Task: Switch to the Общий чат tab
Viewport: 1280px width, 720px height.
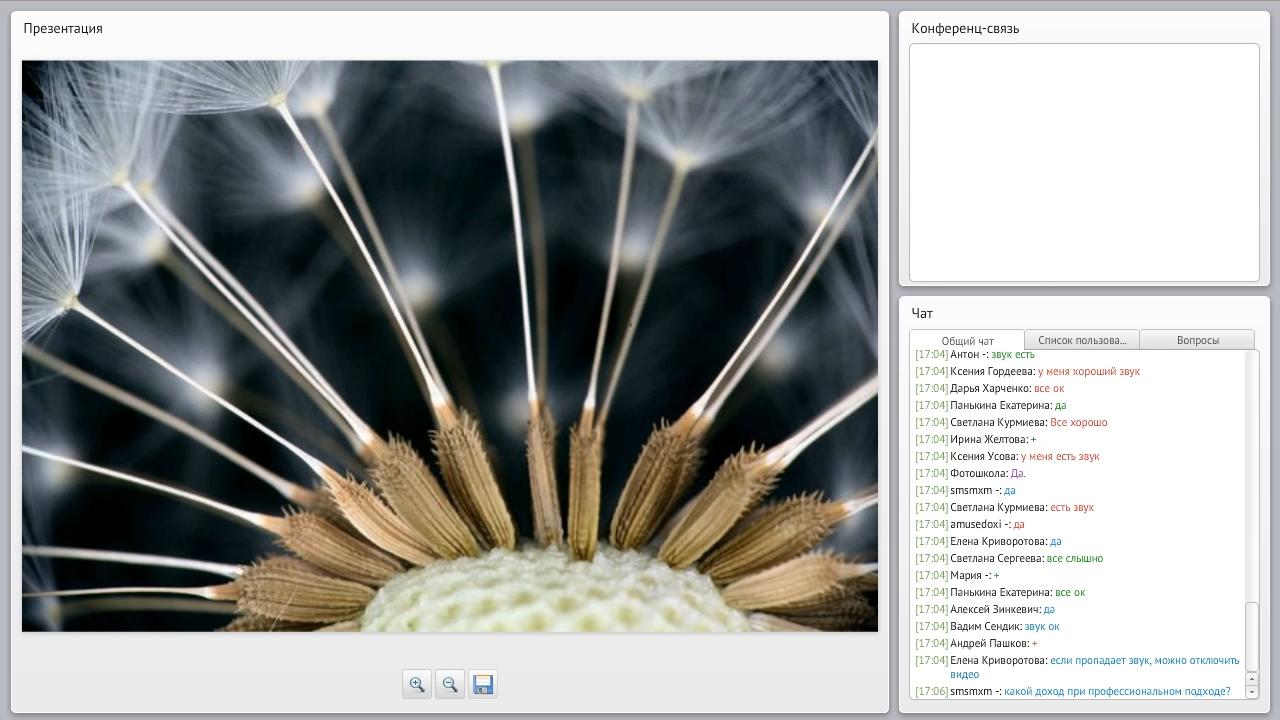Action: [967, 341]
